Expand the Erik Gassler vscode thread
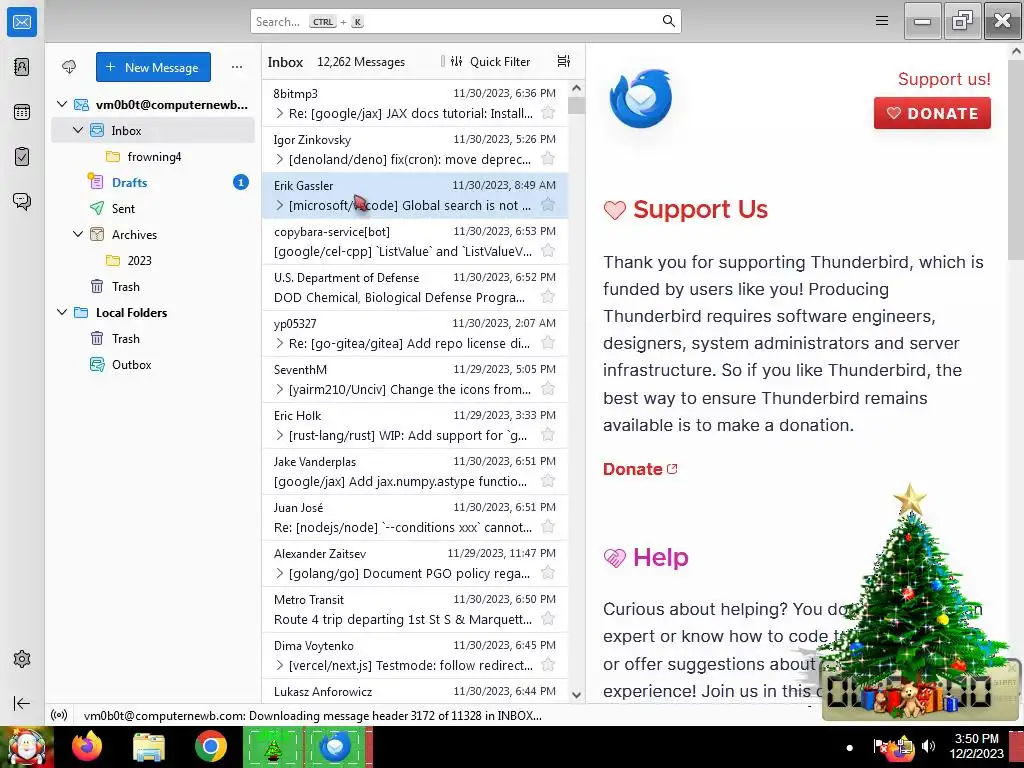Viewport: 1024px width, 768px height. 280,205
